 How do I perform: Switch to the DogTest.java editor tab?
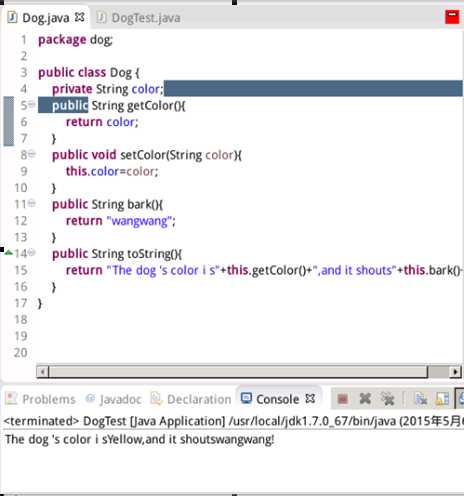click(139, 18)
